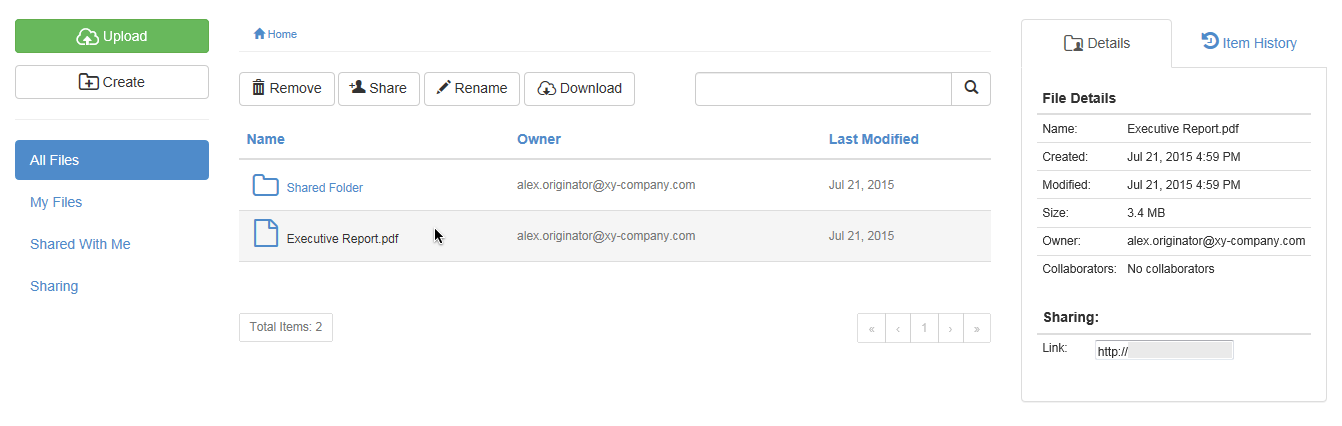
Task: Click the Home breadcrumb icon
Action: point(259,34)
